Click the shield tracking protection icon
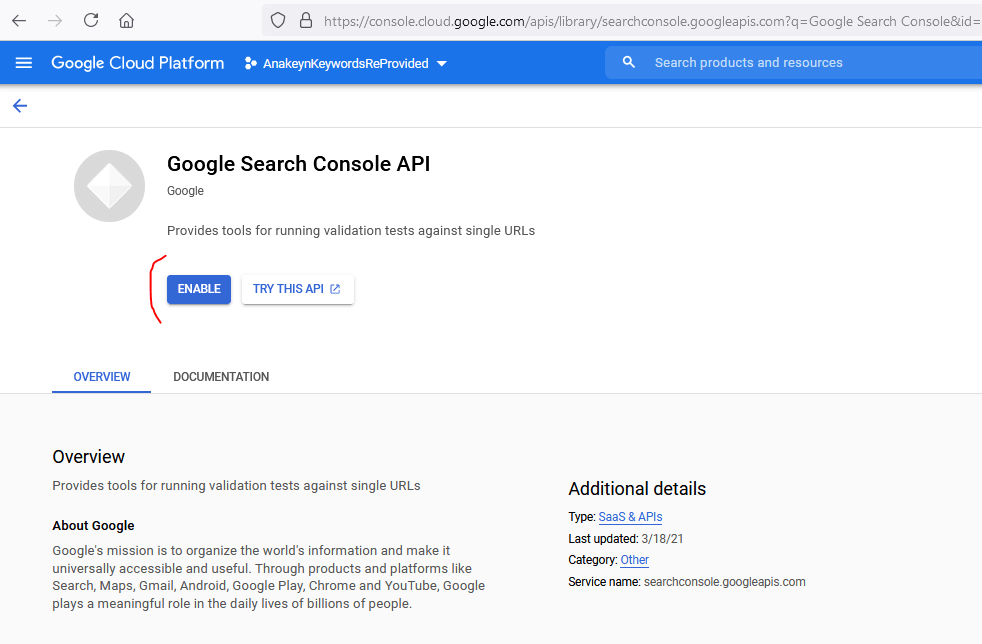 coord(277,21)
